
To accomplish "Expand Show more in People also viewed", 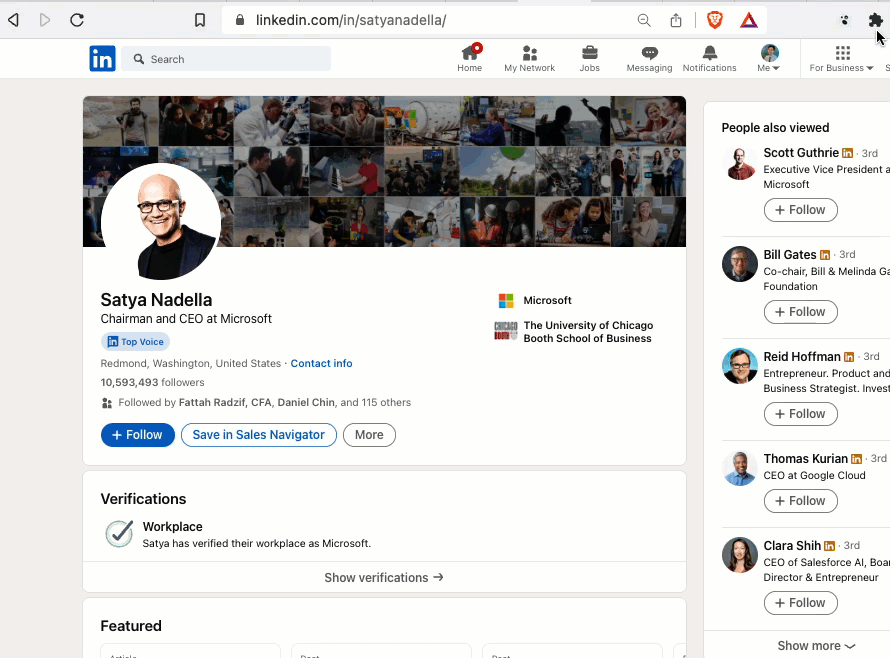I will (816, 646).
